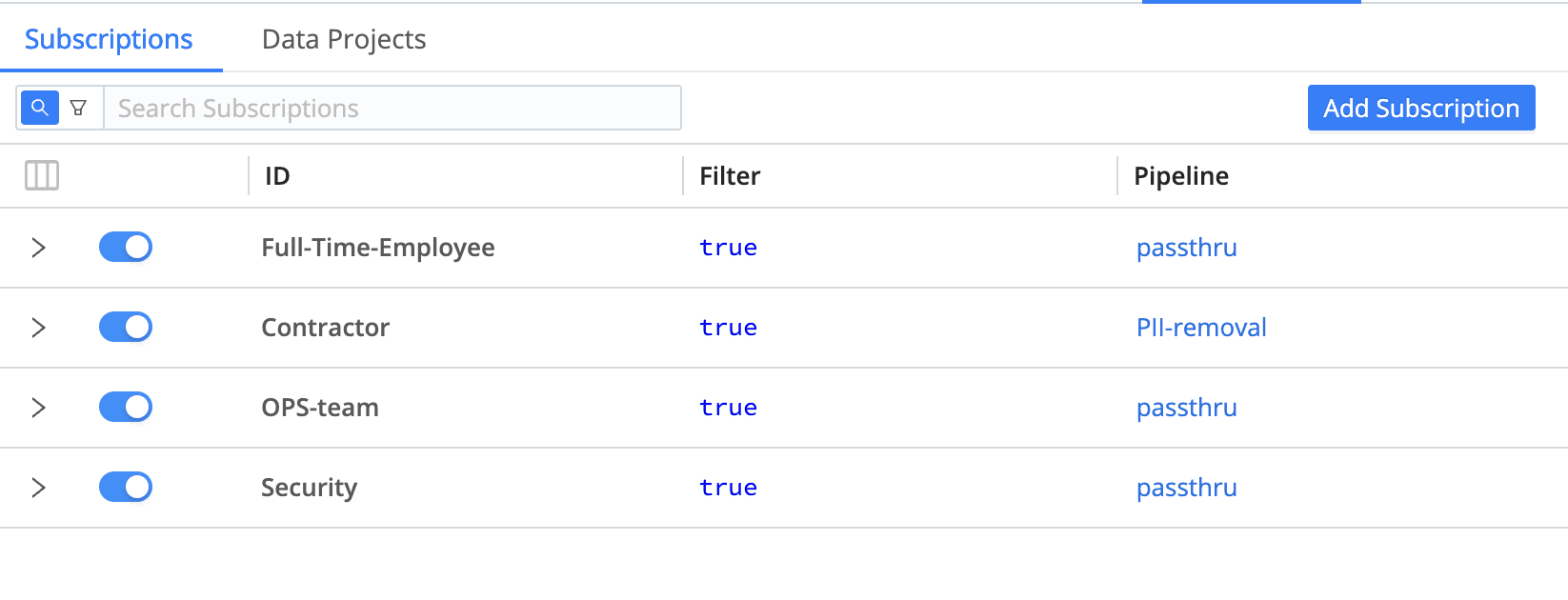This screenshot has height=600, width=1568.
Task: Toggle the Full-Time-Employee subscription switch
Action: 126,248
